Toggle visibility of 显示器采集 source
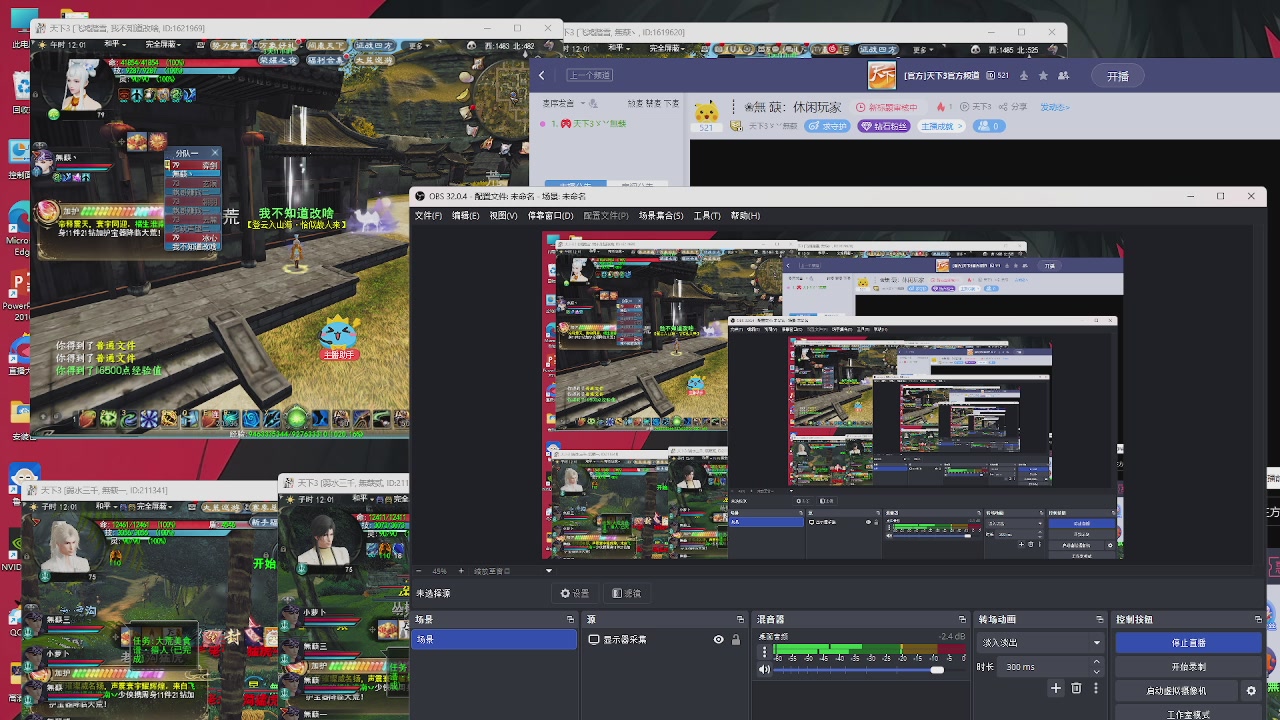Screen dimensions: 1280x720 [x=718, y=640]
